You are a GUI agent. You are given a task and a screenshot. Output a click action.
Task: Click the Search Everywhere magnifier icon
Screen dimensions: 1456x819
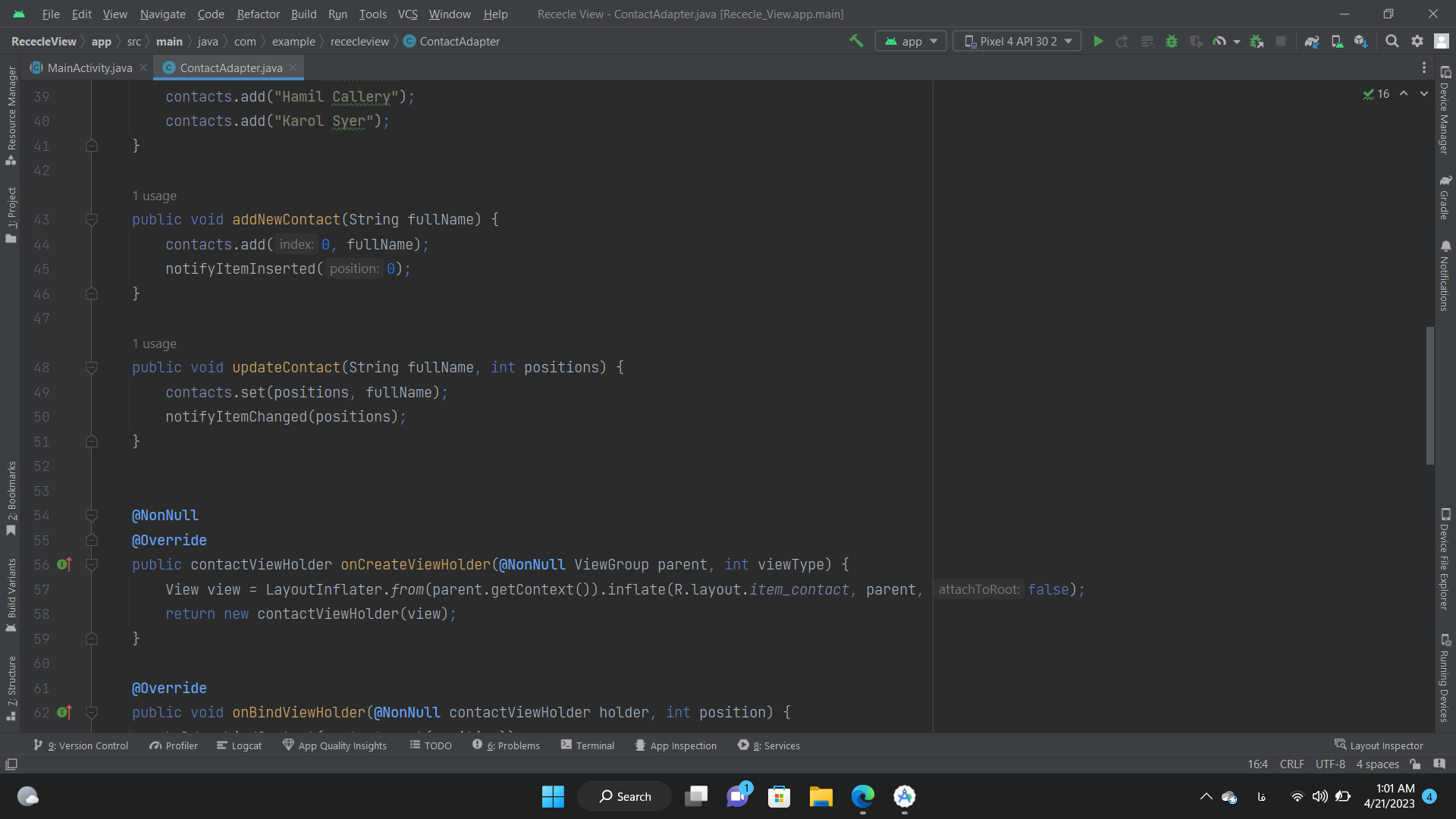point(1392,41)
